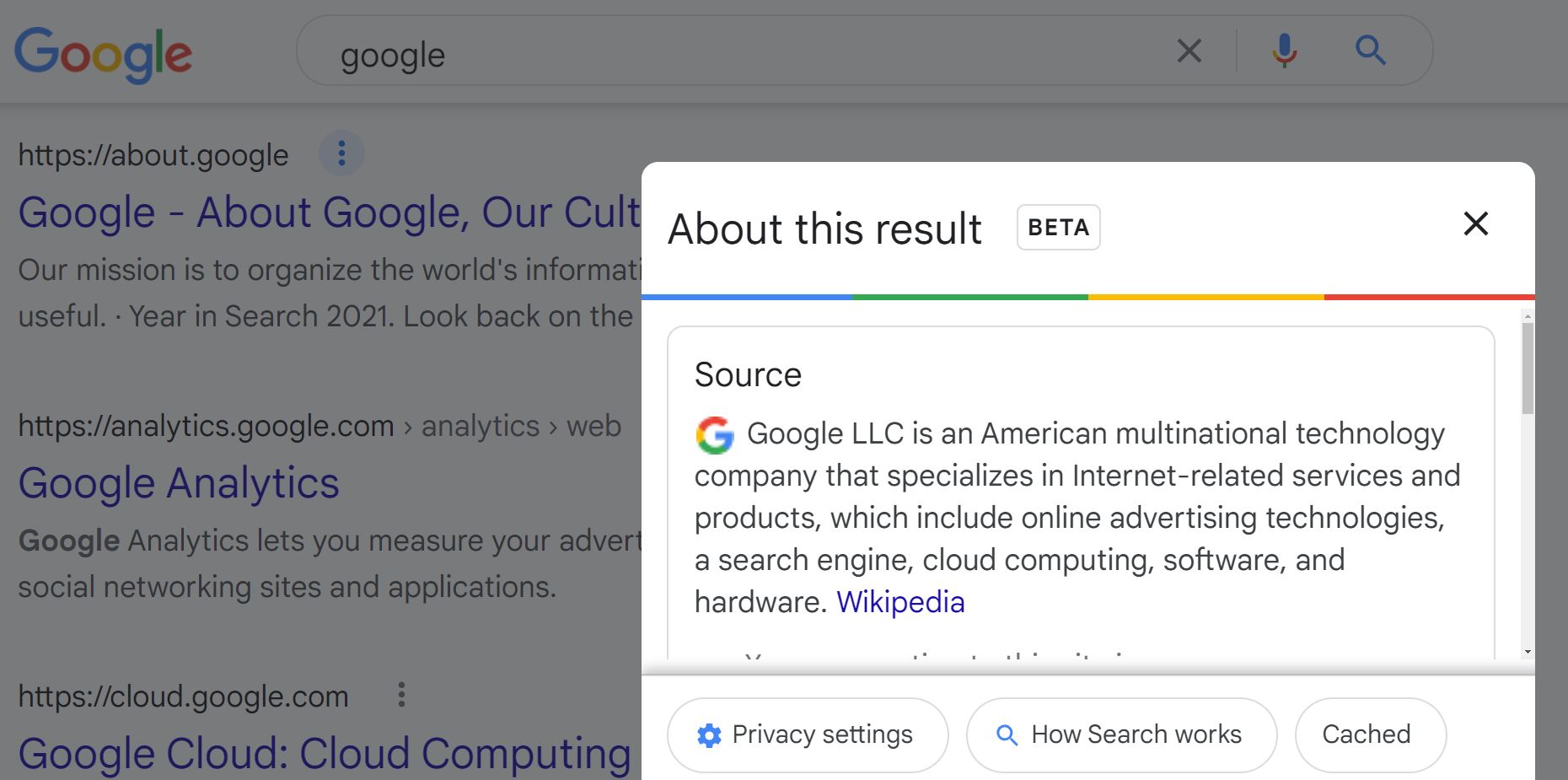The image size is (1568, 780).
Task: Click the Google logo in header
Action: tap(103, 54)
